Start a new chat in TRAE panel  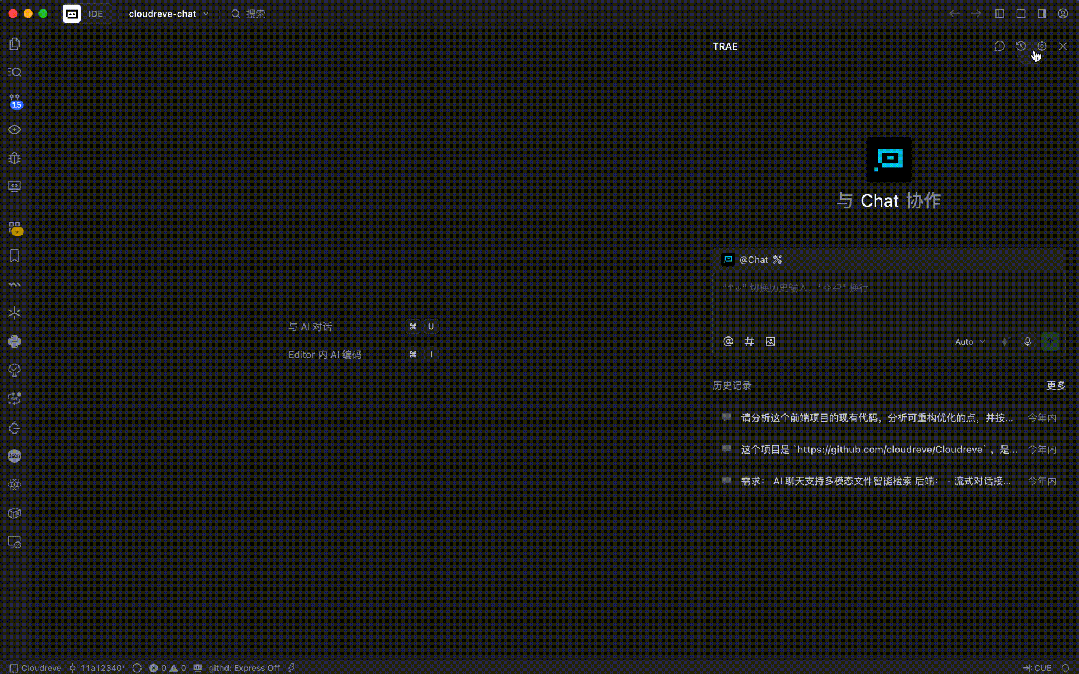point(999,46)
